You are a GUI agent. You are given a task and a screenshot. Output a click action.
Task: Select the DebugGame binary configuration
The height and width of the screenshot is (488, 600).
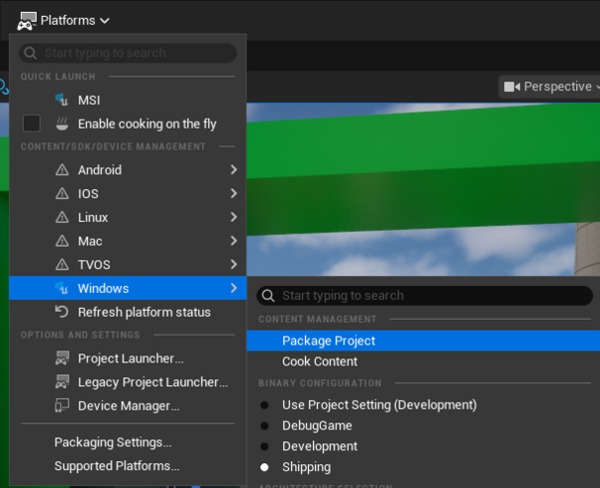(x=424, y=426)
